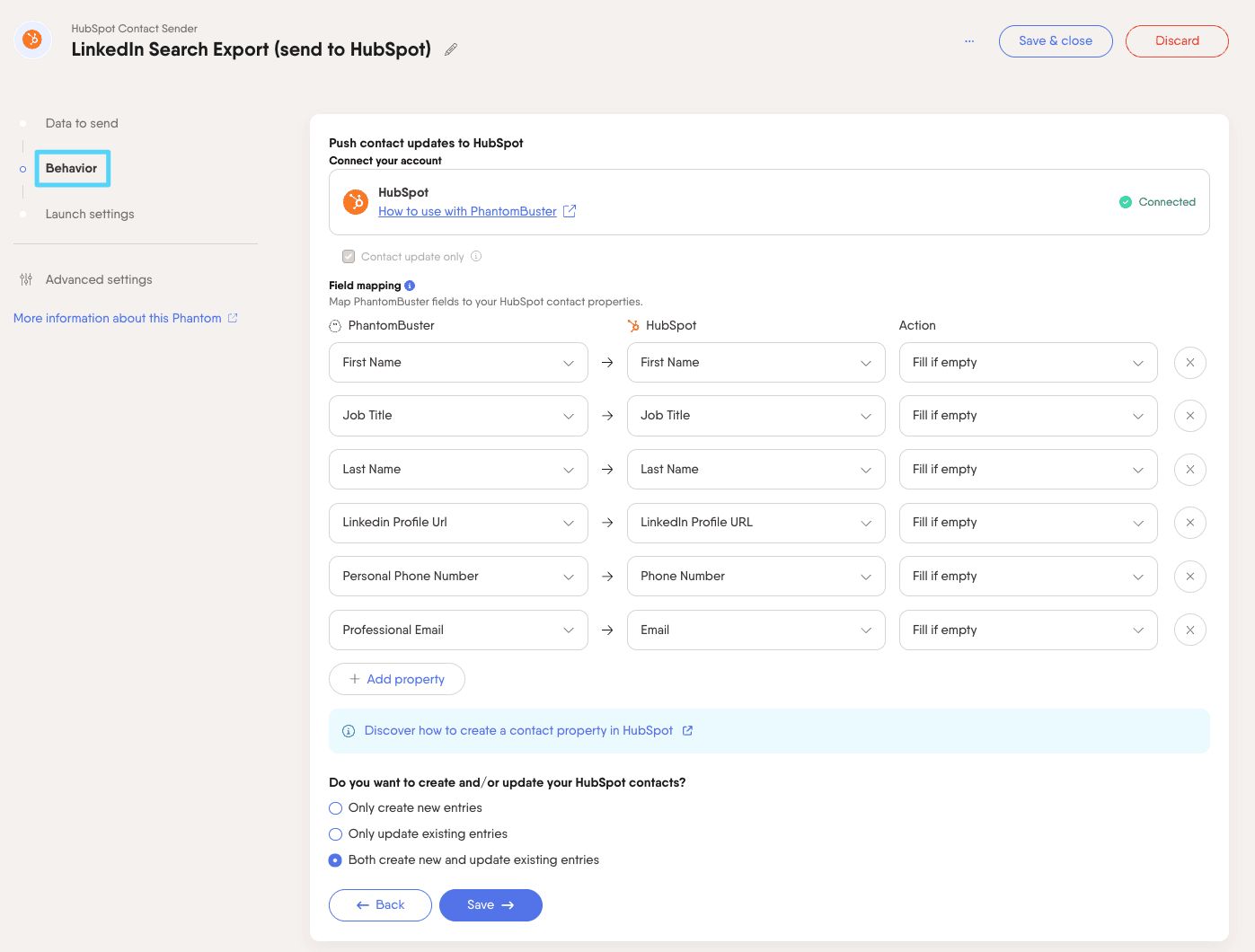The image size is (1255, 952).
Task: Click the Discard button
Action: [1177, 41]
